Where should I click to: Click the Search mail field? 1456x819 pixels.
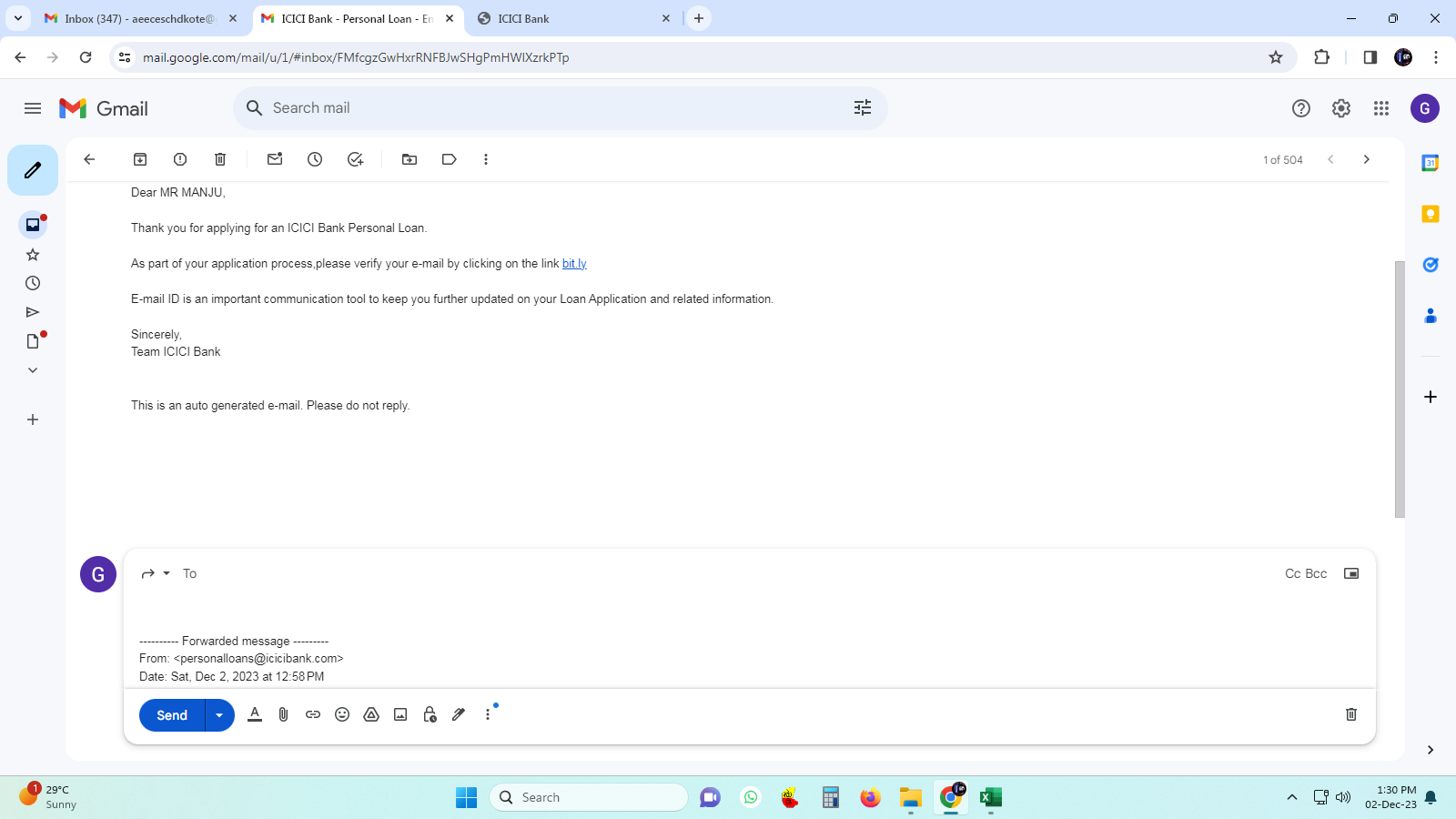coord(560,108)
